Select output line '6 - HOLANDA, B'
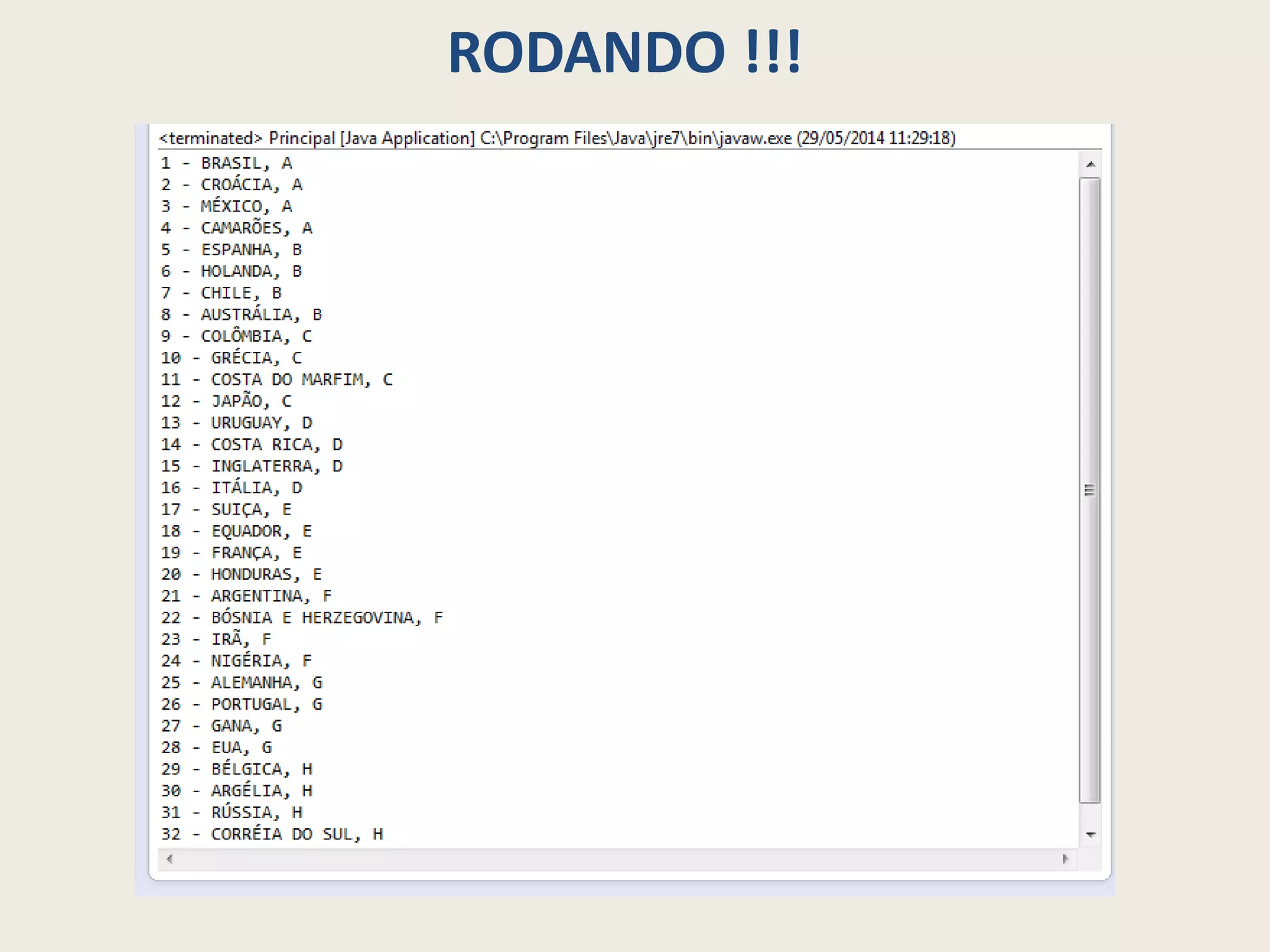This screenshot has width=1270, height=952. click(231, 271)
